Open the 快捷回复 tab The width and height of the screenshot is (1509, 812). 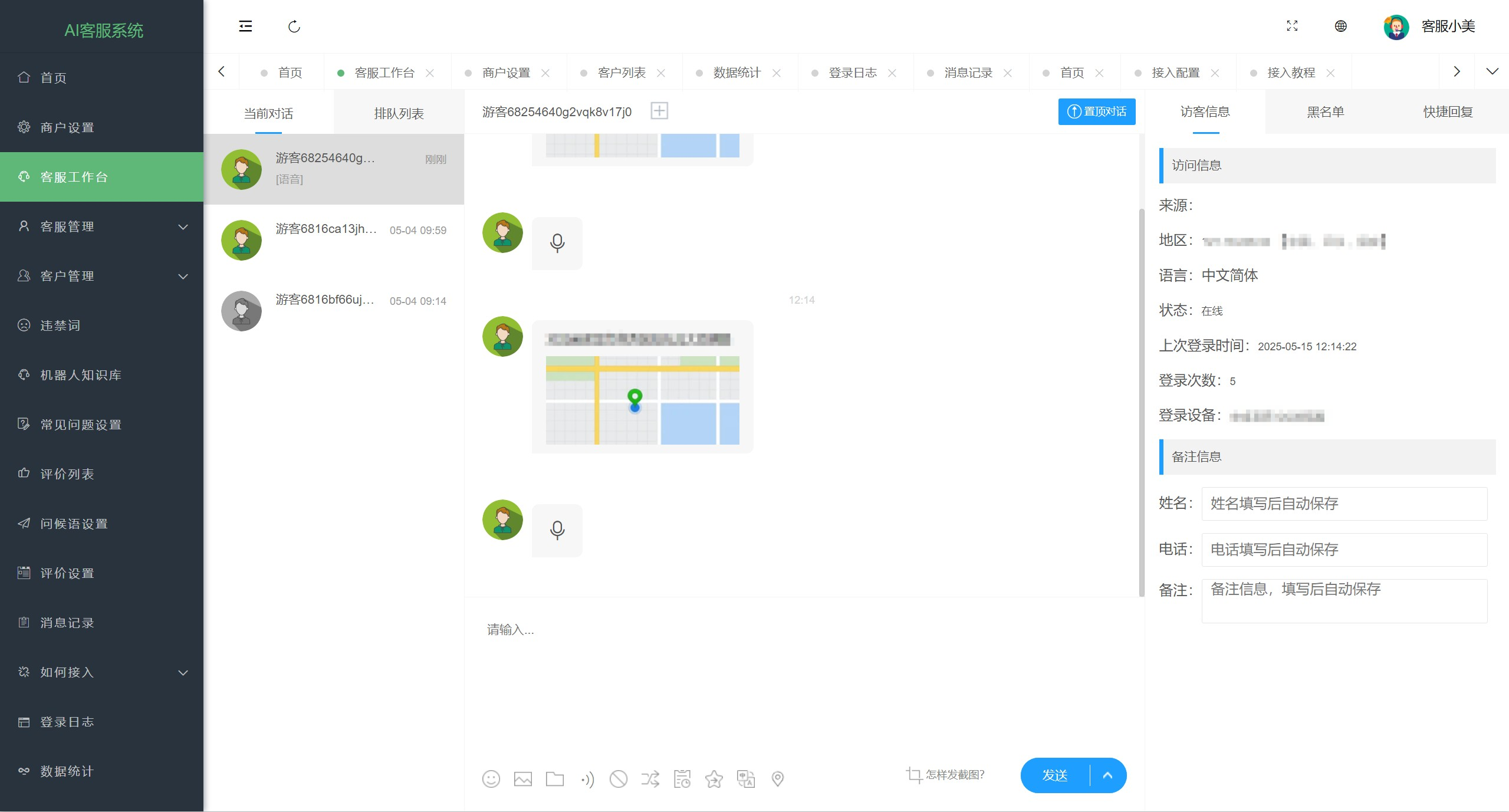1448,112
